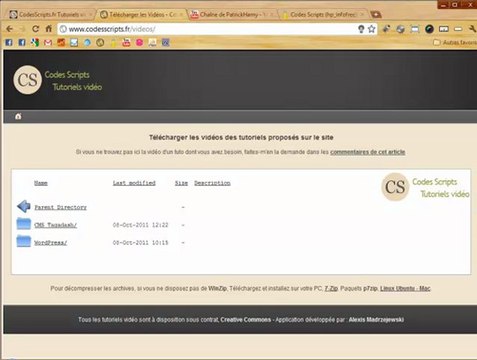The height and width of the screenshot is (360, 477).
Task: Go back with the browser back arrow
Action: [x=9, y=29]
